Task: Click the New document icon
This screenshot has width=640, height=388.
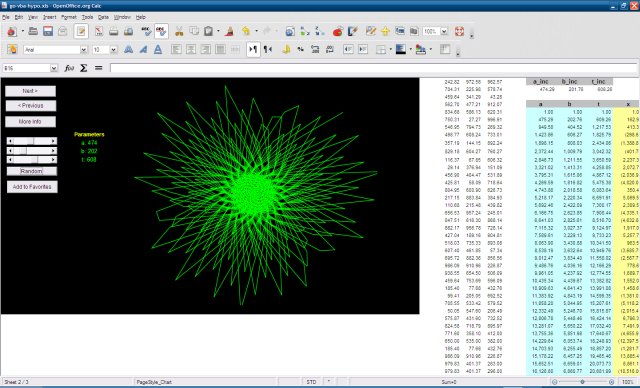Action: click(x=12, y=31)
